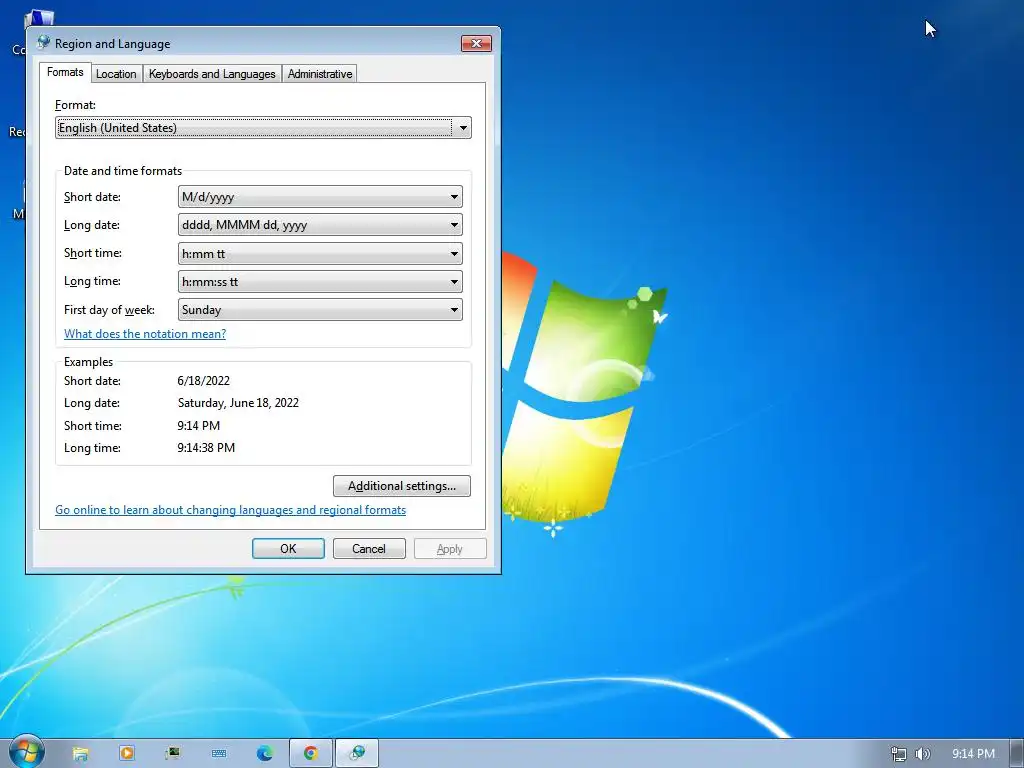Click the '6/18/2022' short date example
Image resolution: width=1024 pixels, height=768 pixels.
tap(204, 381)
